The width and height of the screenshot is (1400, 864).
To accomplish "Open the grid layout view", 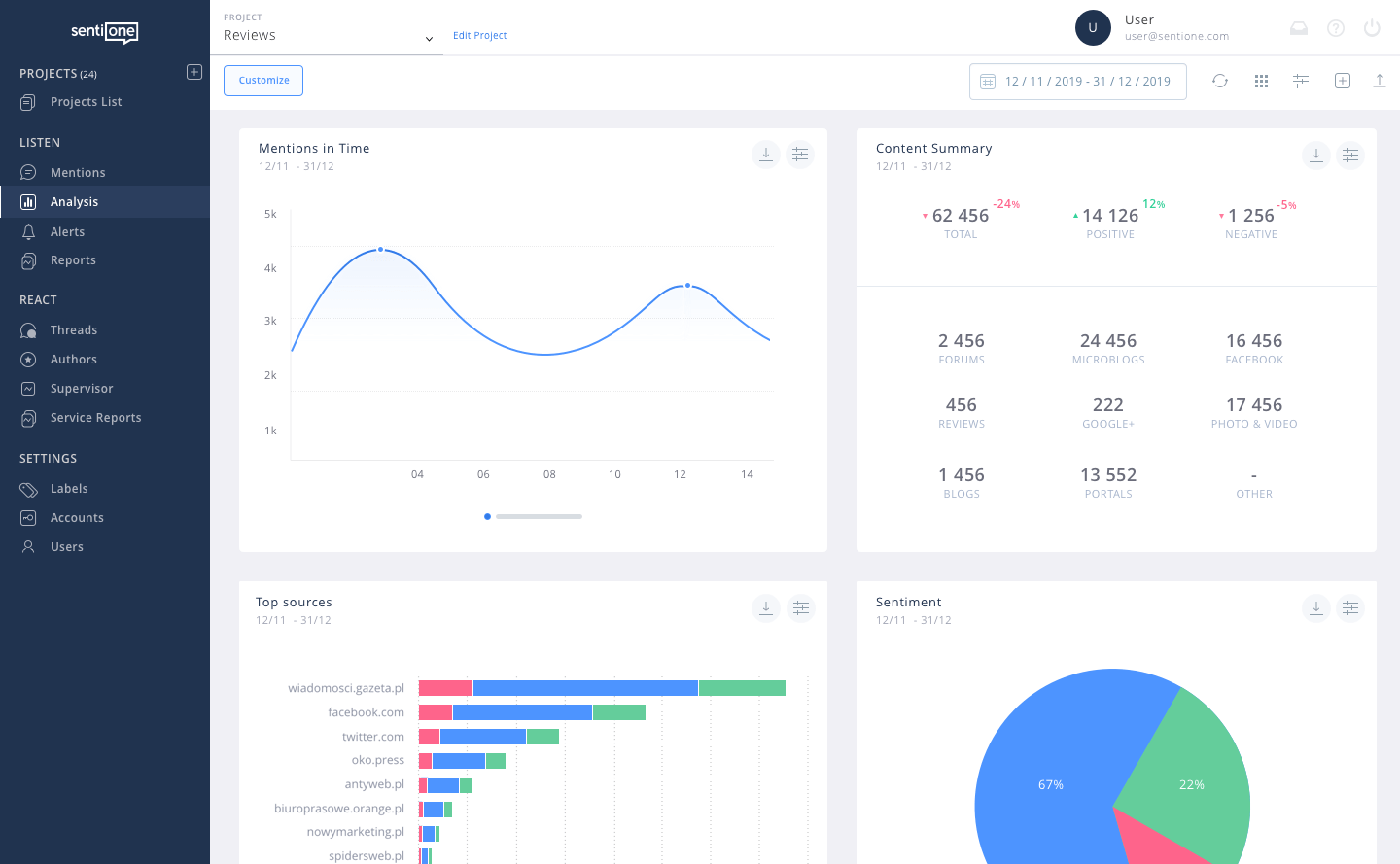I will pyautogui.click(x=1261, y=81).
